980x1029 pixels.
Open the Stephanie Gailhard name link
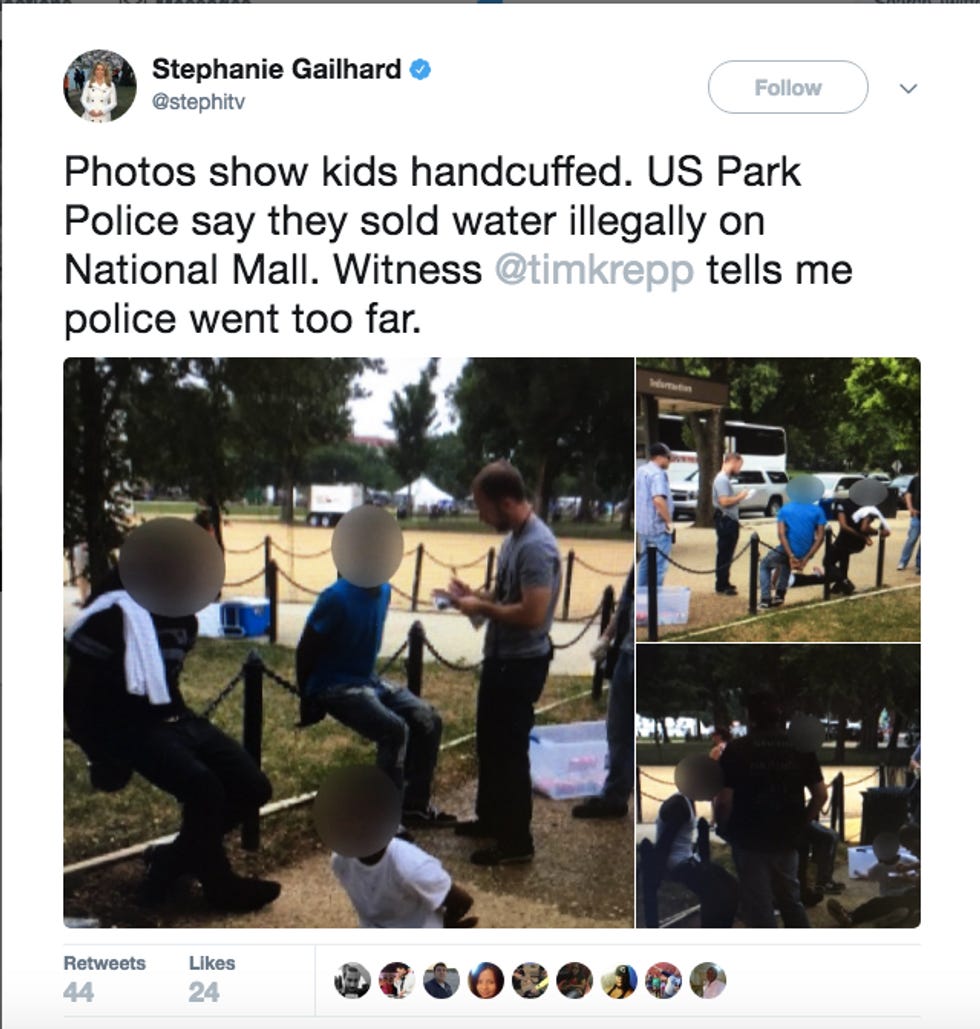[276, 69]
